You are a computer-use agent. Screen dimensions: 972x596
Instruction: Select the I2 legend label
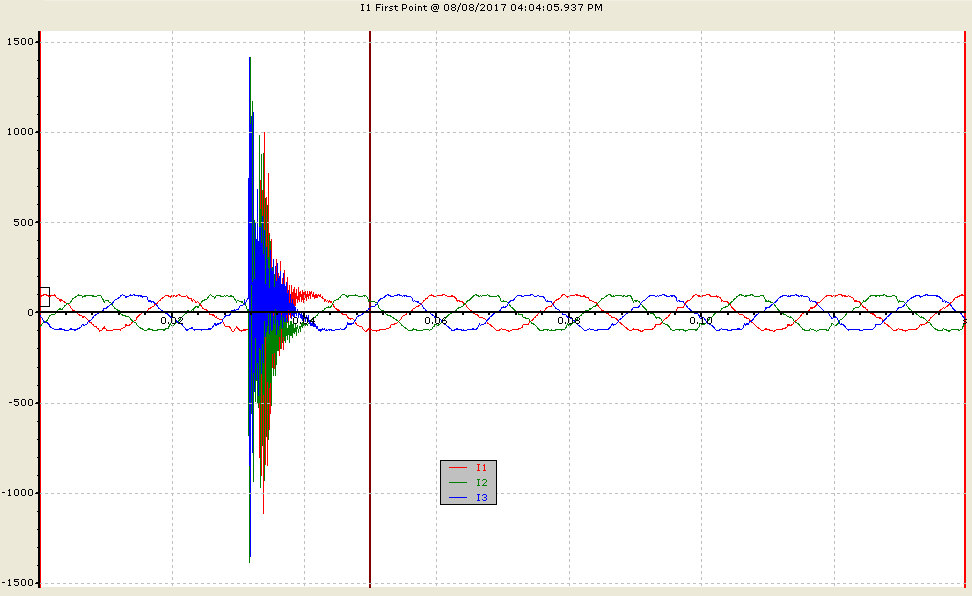[x=482, y=483]
